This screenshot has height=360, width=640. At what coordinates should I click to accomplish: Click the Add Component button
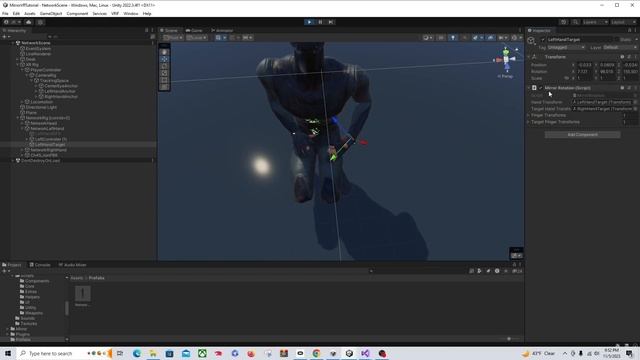point(582,135)
